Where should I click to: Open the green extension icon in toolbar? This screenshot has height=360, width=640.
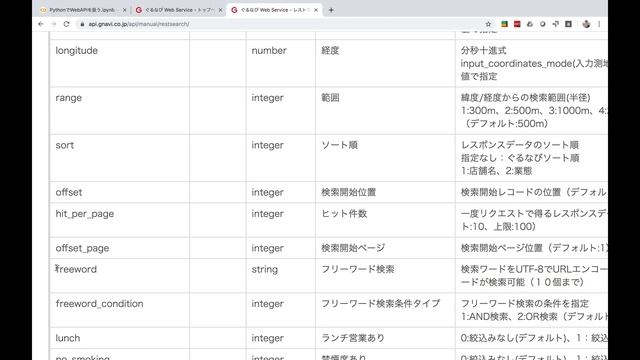[x=504, y=24]
